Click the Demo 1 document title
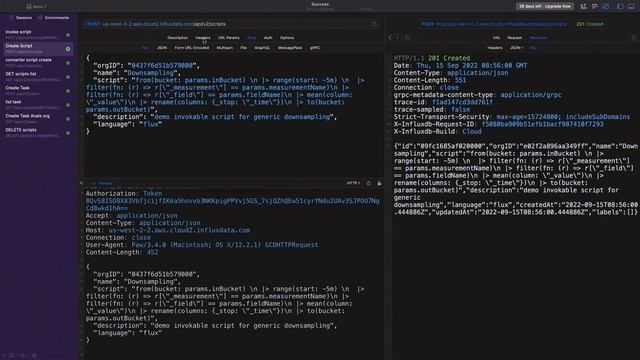Viewport: 640px width, 360px height. pos(36,6)
